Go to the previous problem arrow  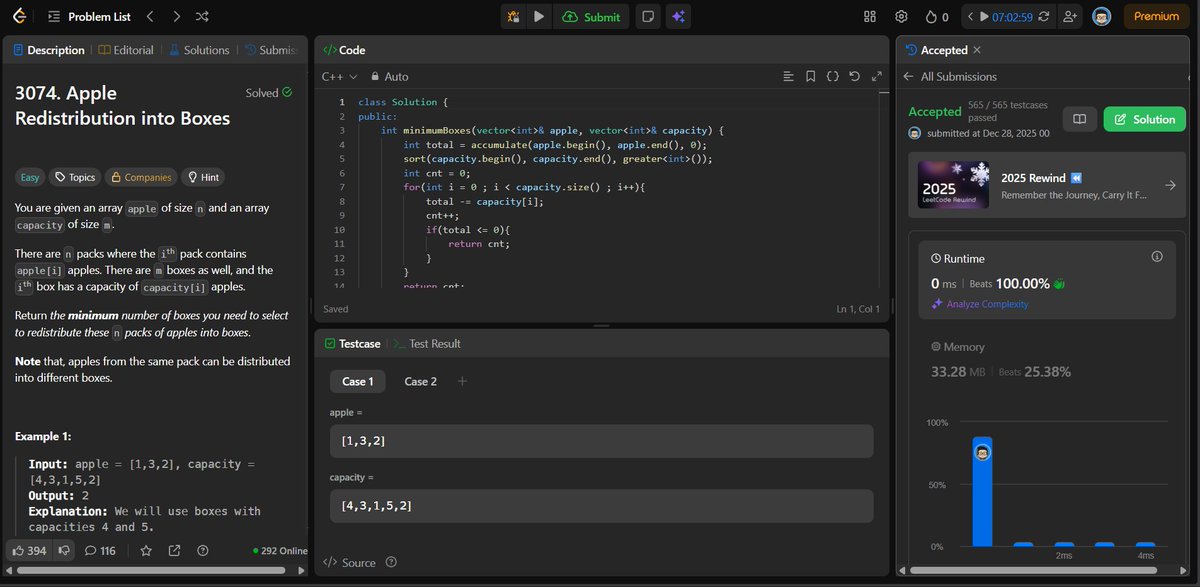[150, 17]
